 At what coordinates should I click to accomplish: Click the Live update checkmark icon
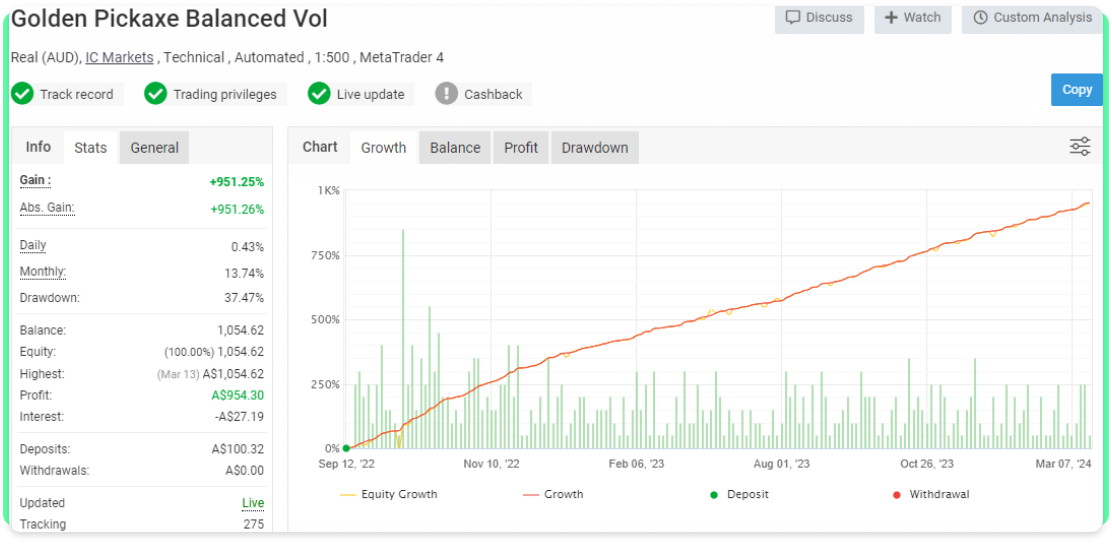319,94
